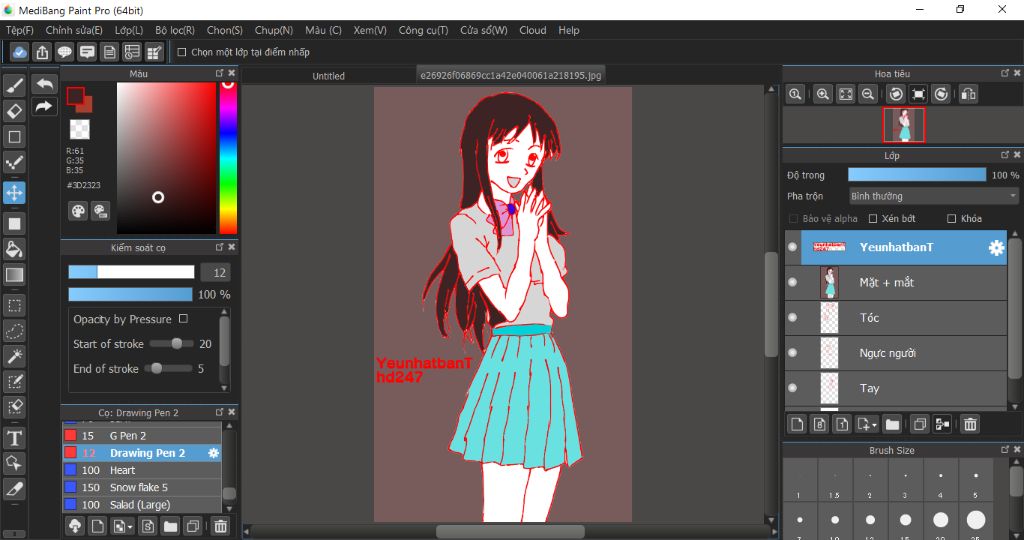This screenshot has width=1024, height=540.
Task: Select the Brush tool
Action: tap(14, 85)
